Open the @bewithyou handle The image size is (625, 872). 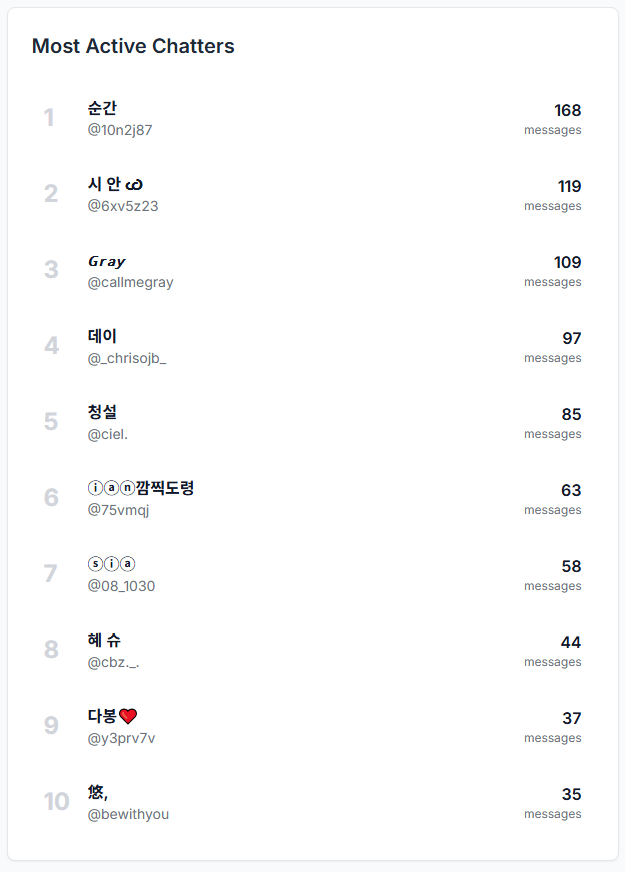pos(128,814)
